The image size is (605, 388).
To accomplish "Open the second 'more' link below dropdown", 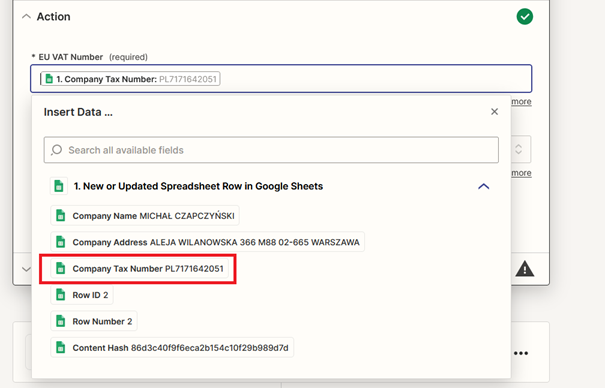I will pos(521,173).
